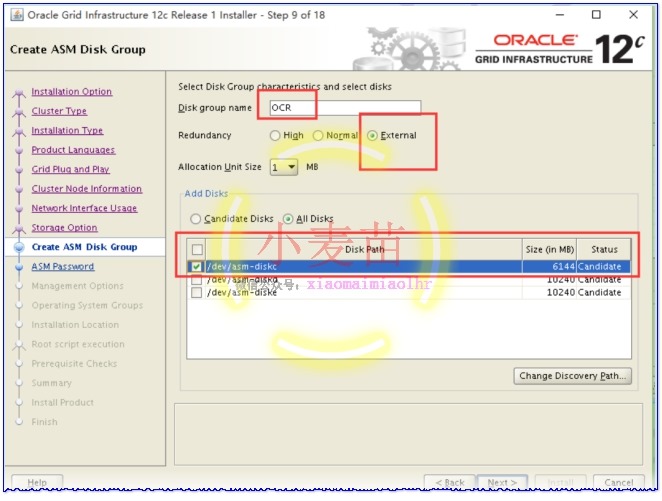
Task: Click the Storage Option step marker icon
Action: 19,229
